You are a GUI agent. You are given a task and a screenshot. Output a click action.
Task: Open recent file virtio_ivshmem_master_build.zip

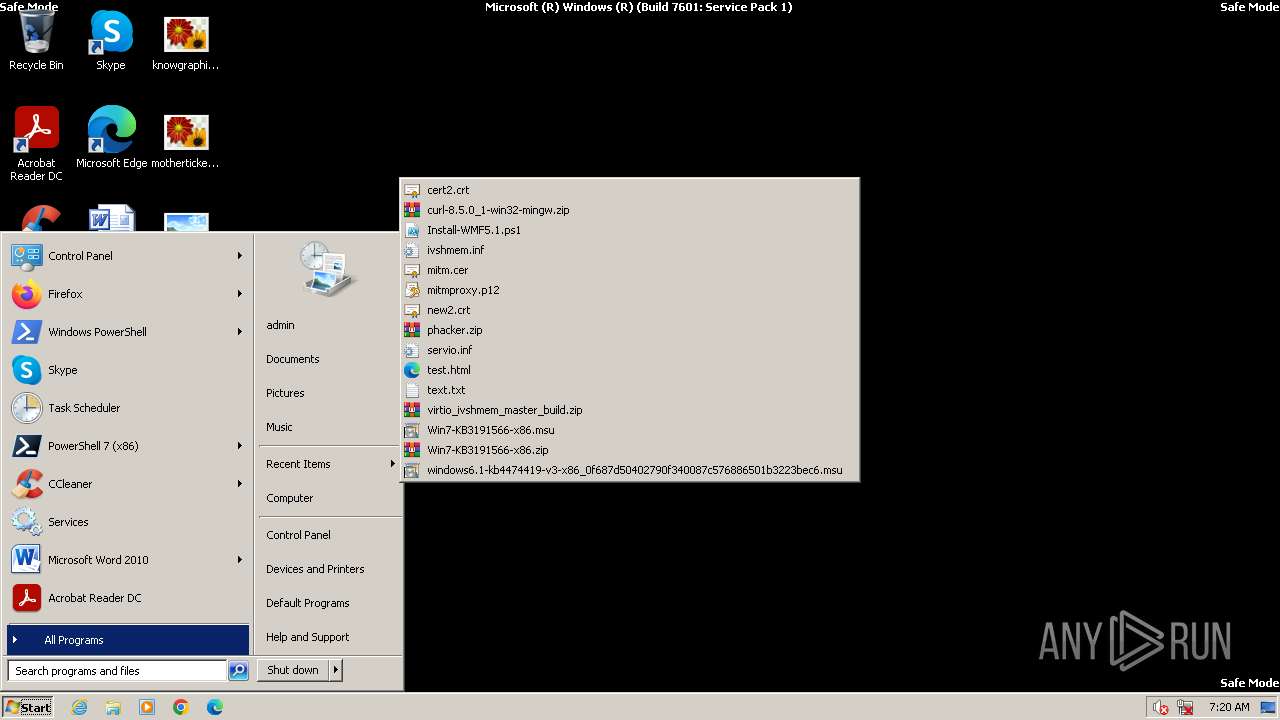(x=629, y=410)
